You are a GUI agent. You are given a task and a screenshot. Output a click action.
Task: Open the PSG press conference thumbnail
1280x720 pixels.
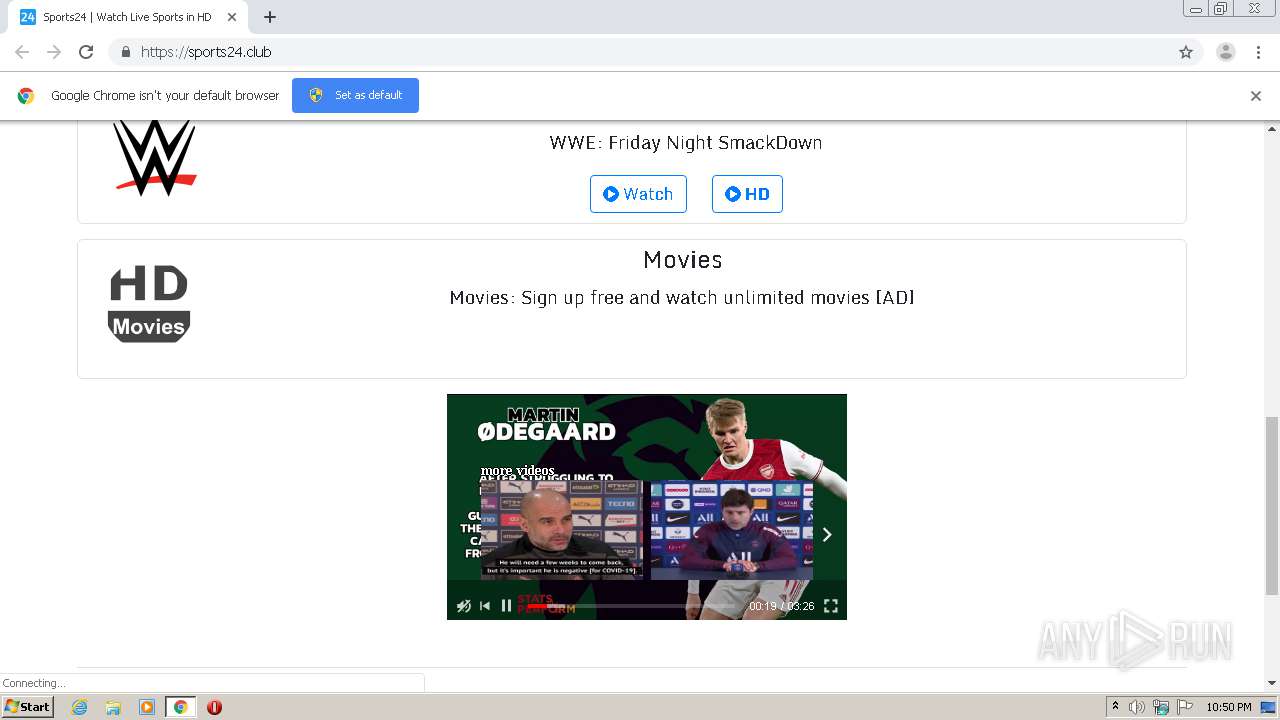tap(732, 530)
